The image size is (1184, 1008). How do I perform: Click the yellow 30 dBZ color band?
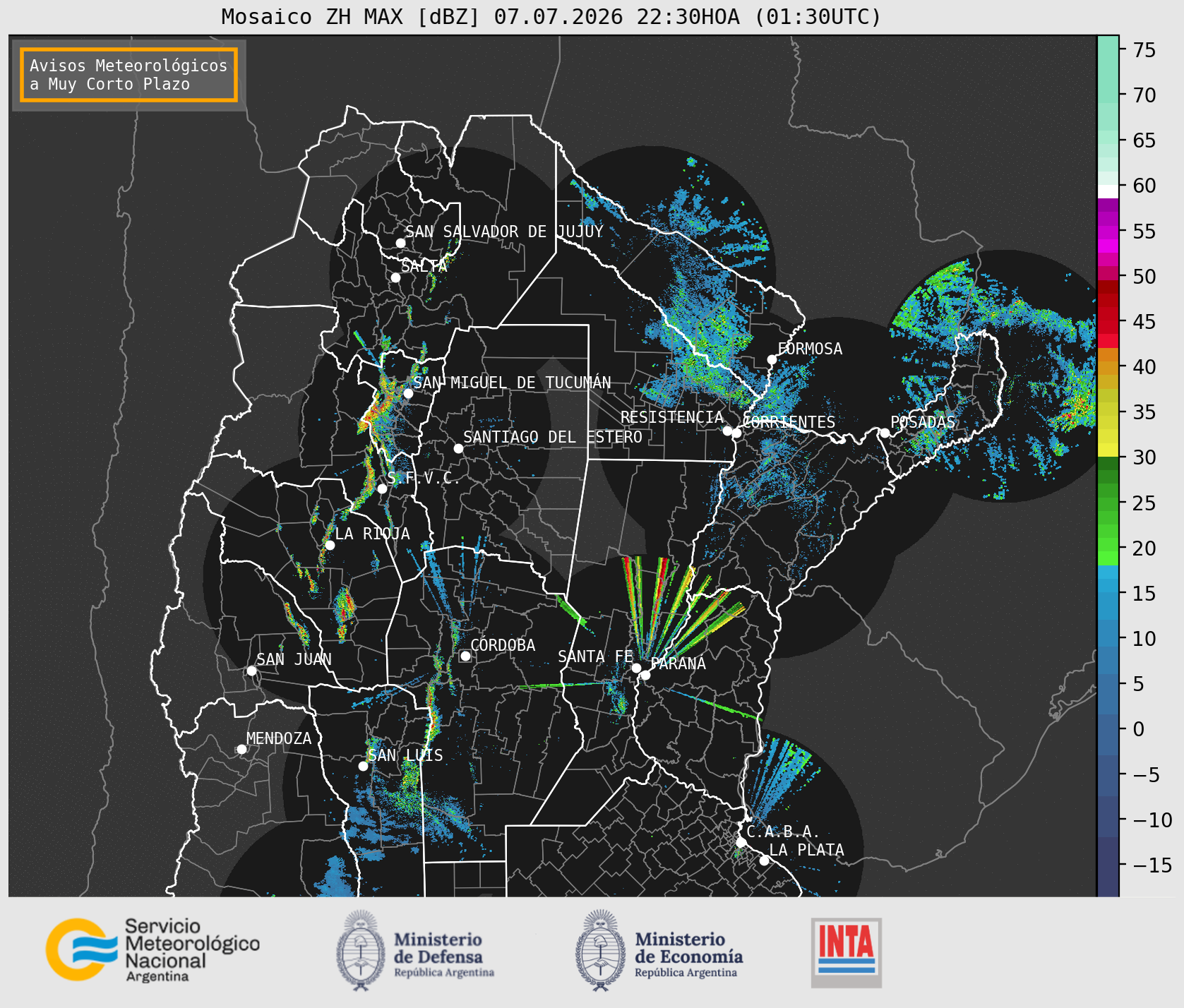pos(1108,450)
